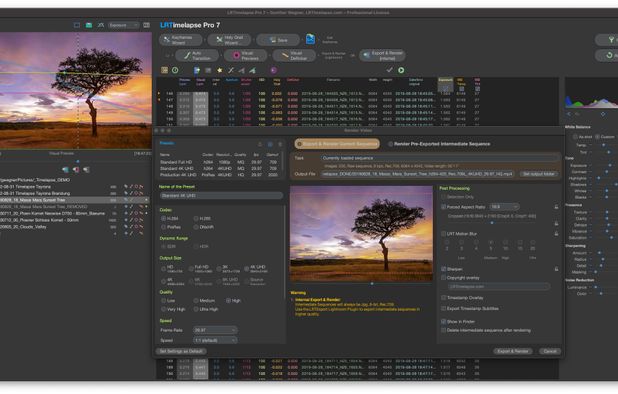Open the Keyframes Wizard
The height and width of the screenshot is (394, 618).
pyautogui.click(x=181, y=40)
